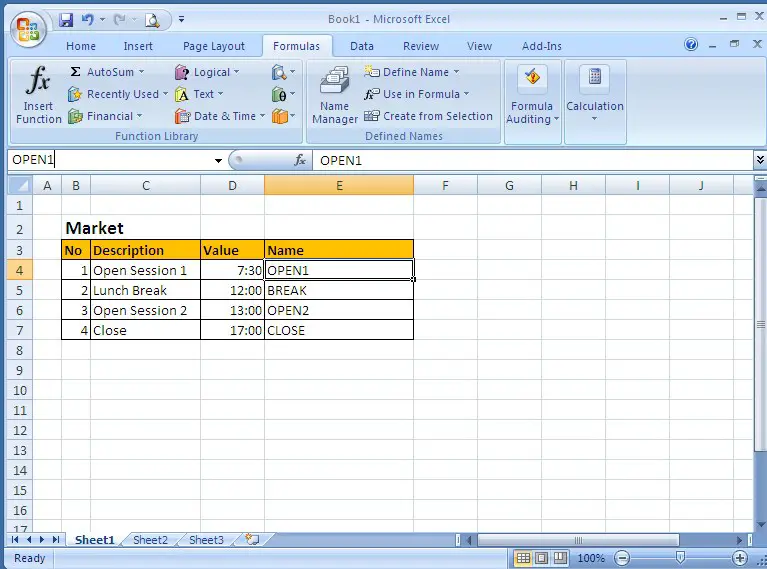Open the Name Manager

point(335,95)
